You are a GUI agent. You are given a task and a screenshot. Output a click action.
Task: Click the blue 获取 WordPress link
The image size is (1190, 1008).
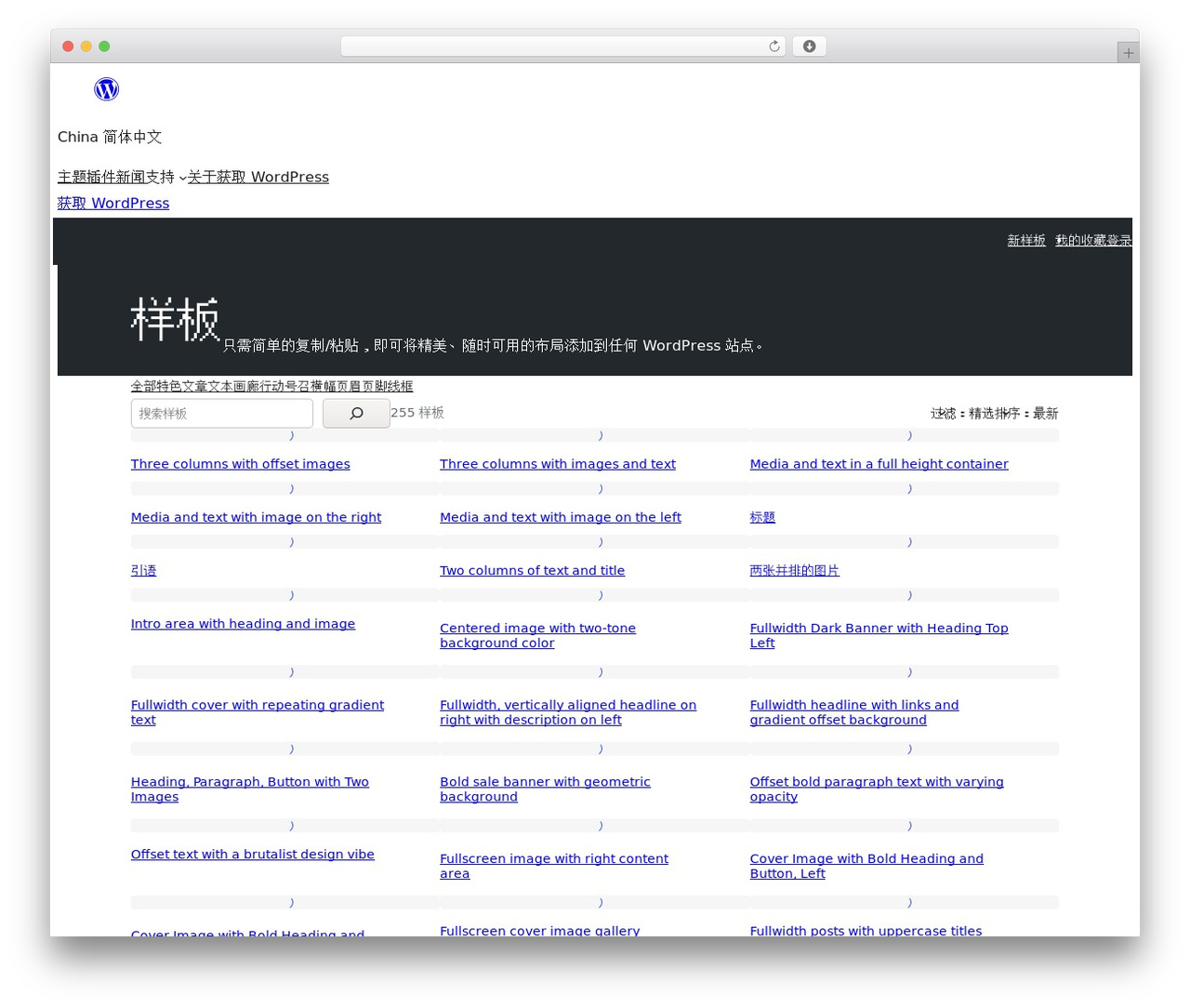(113, 204)
